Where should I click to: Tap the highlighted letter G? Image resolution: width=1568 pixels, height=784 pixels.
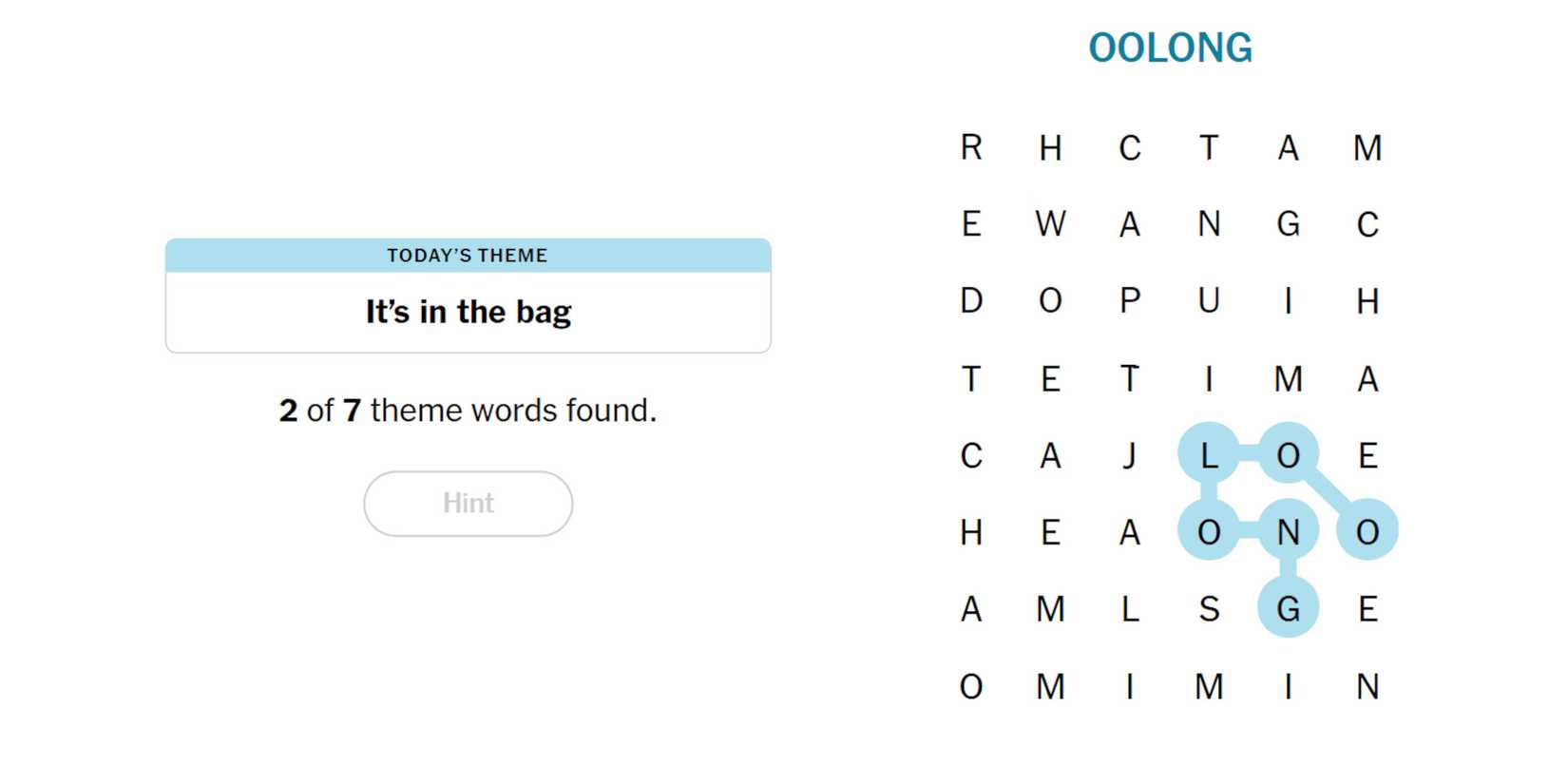pyautogui.click(x=1288, y=609)
